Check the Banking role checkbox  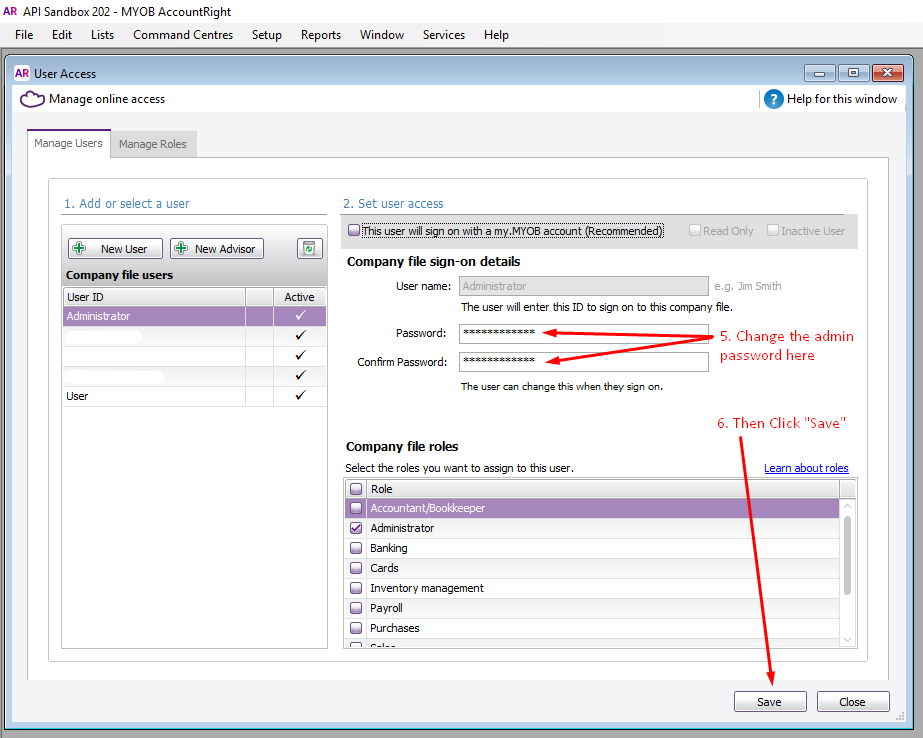pos(356,548)
